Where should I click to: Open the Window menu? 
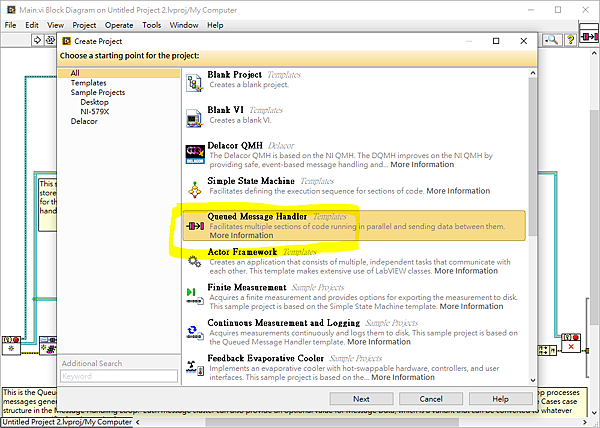point(184,25)
